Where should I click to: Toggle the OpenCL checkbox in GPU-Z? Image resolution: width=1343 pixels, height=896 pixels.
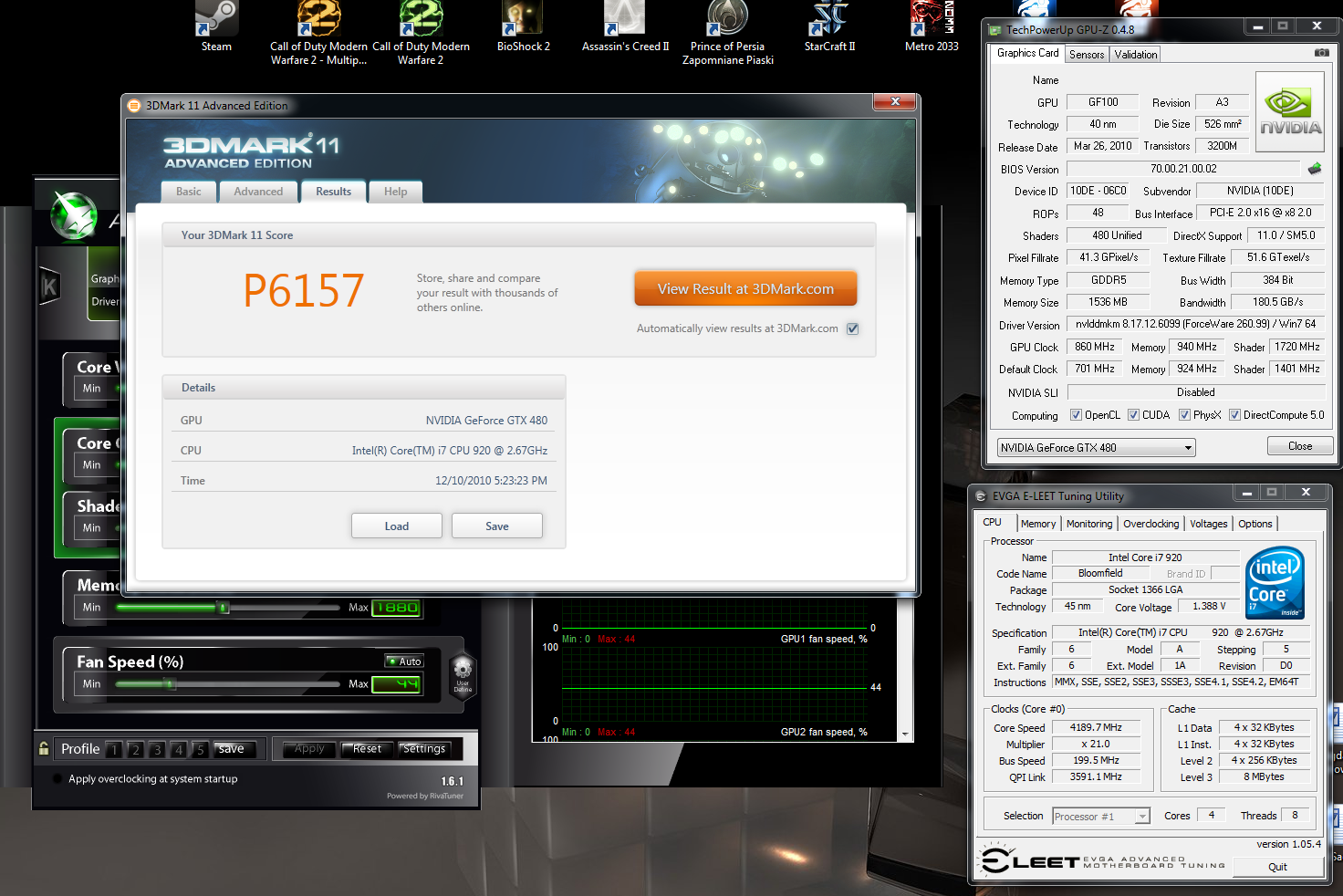point(1076,415)
